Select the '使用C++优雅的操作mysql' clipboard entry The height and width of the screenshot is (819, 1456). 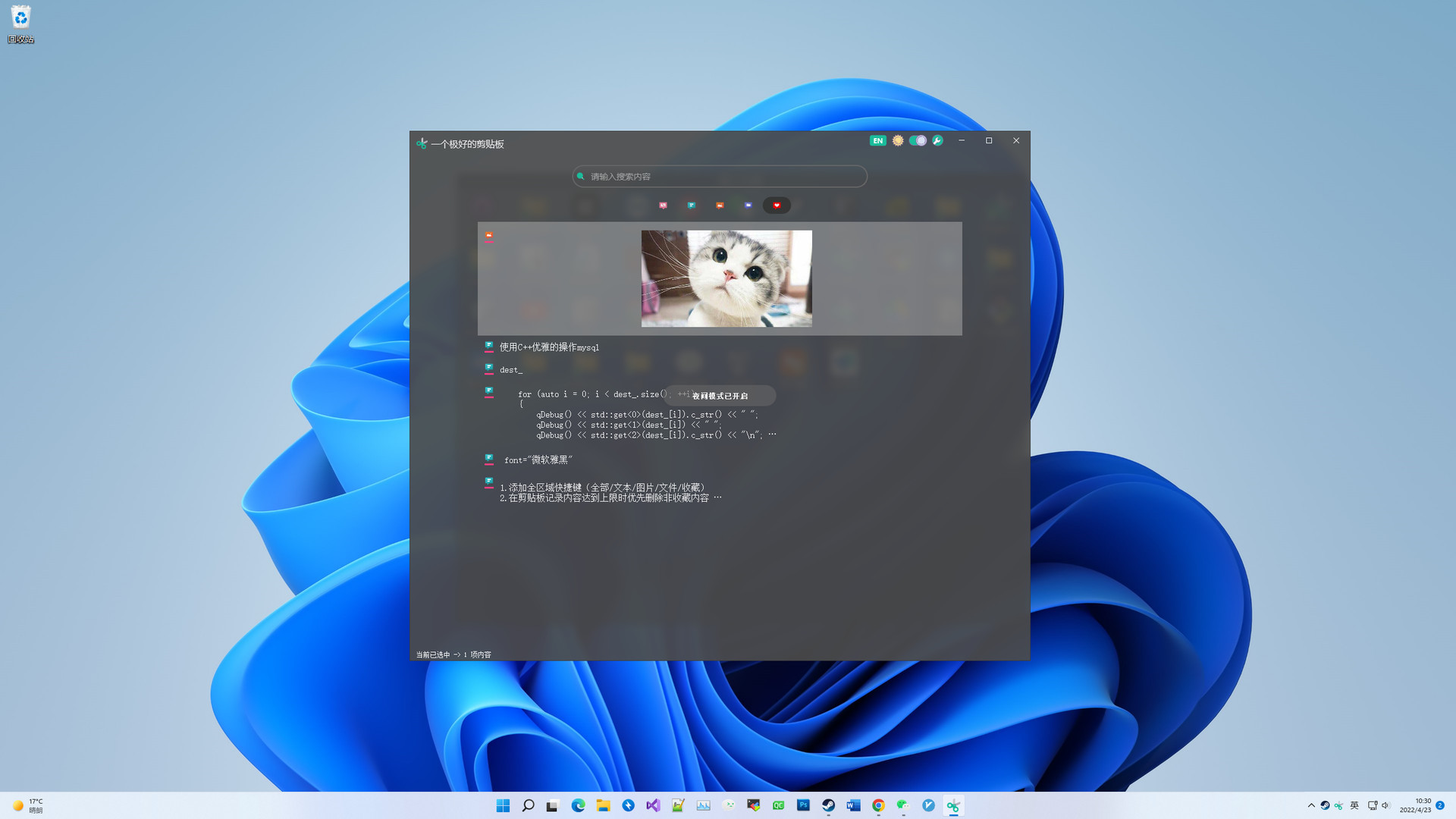pos(549,347)
